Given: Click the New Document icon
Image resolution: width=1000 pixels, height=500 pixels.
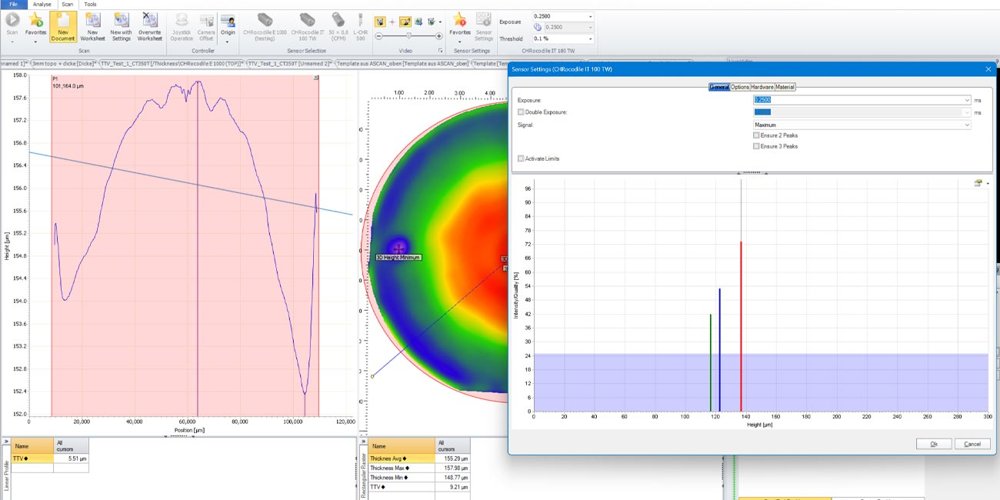Looking at the screenshot, I should pyautogui.click(x=62, y=20).
